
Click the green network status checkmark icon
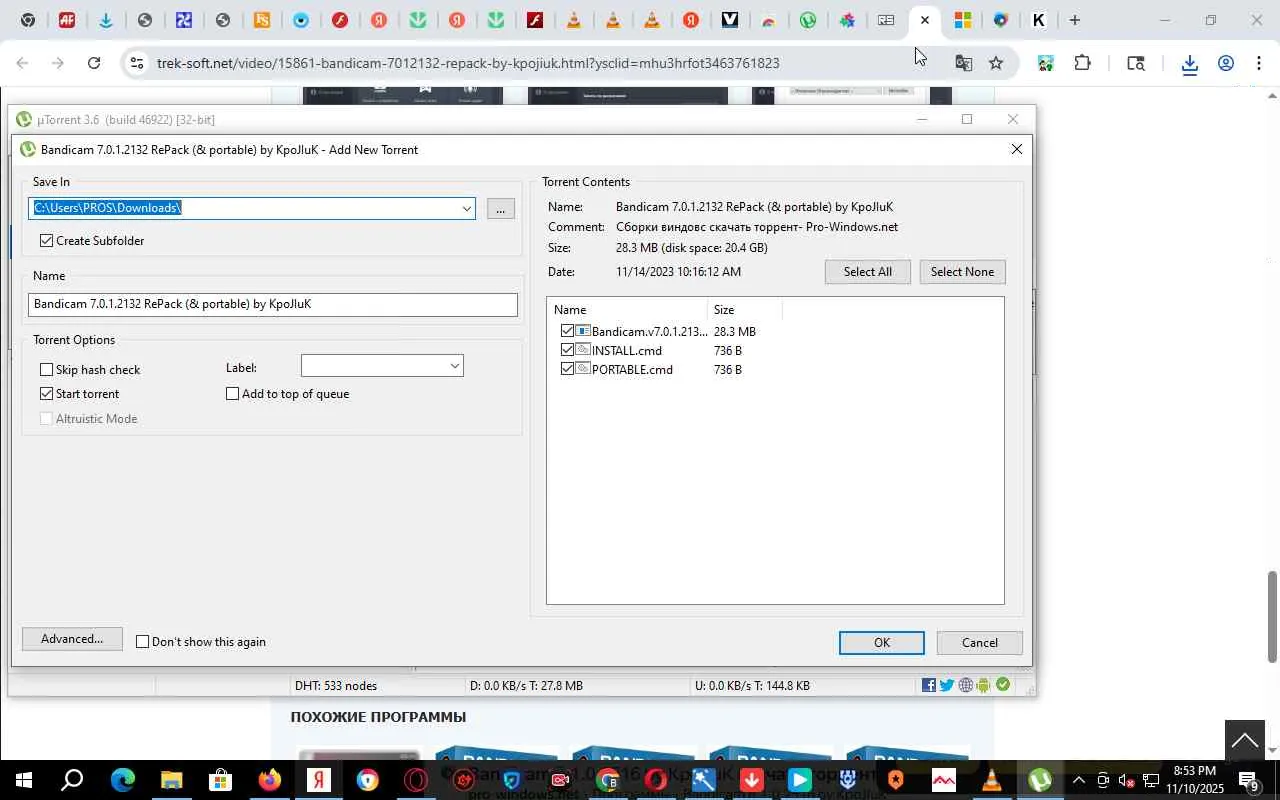pyautogui.click(x=1002, y=685)
